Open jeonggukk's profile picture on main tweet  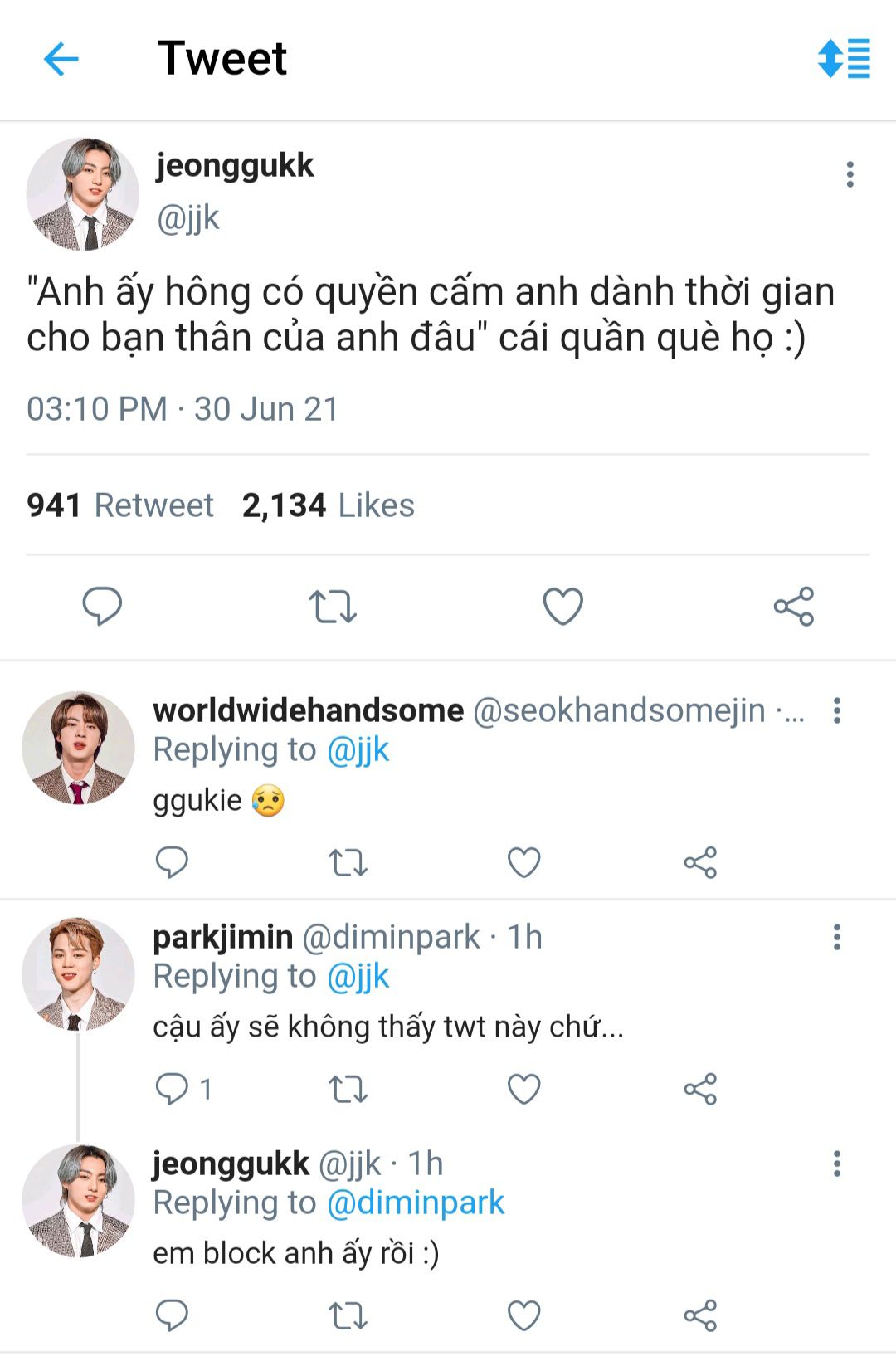tap(82, 194)
